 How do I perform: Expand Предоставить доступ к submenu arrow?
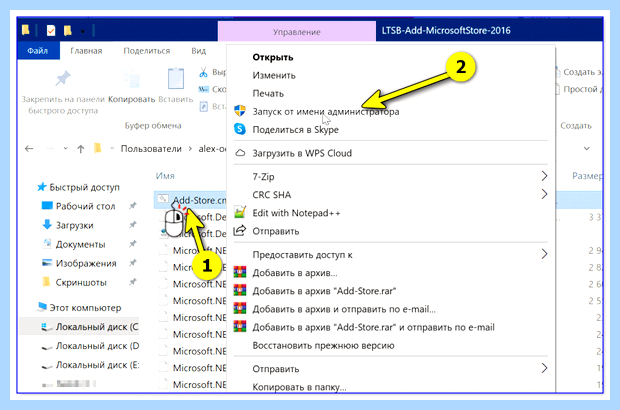544,254
